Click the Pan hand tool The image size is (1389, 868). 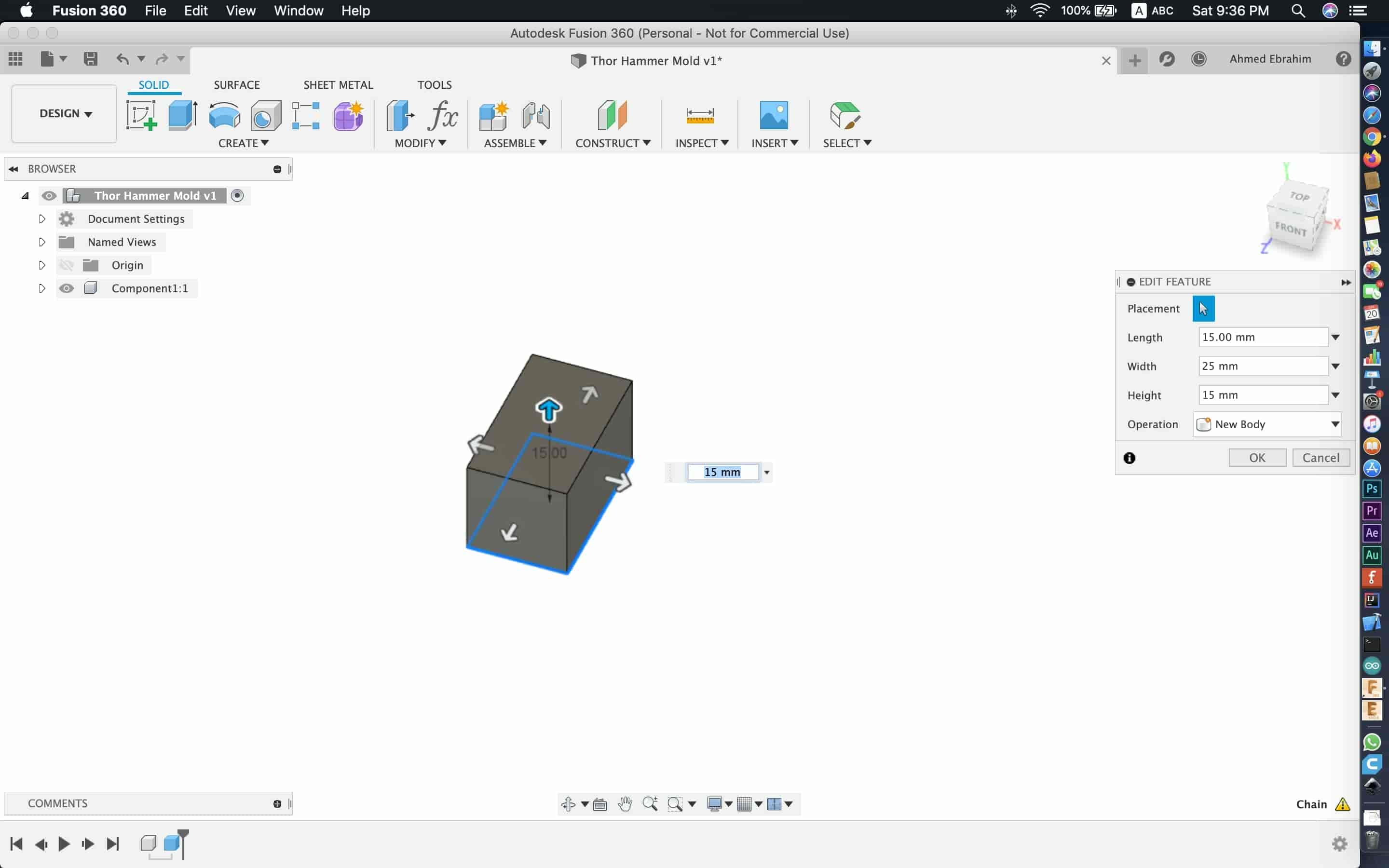pyautogui.click(x=625, y=804)
